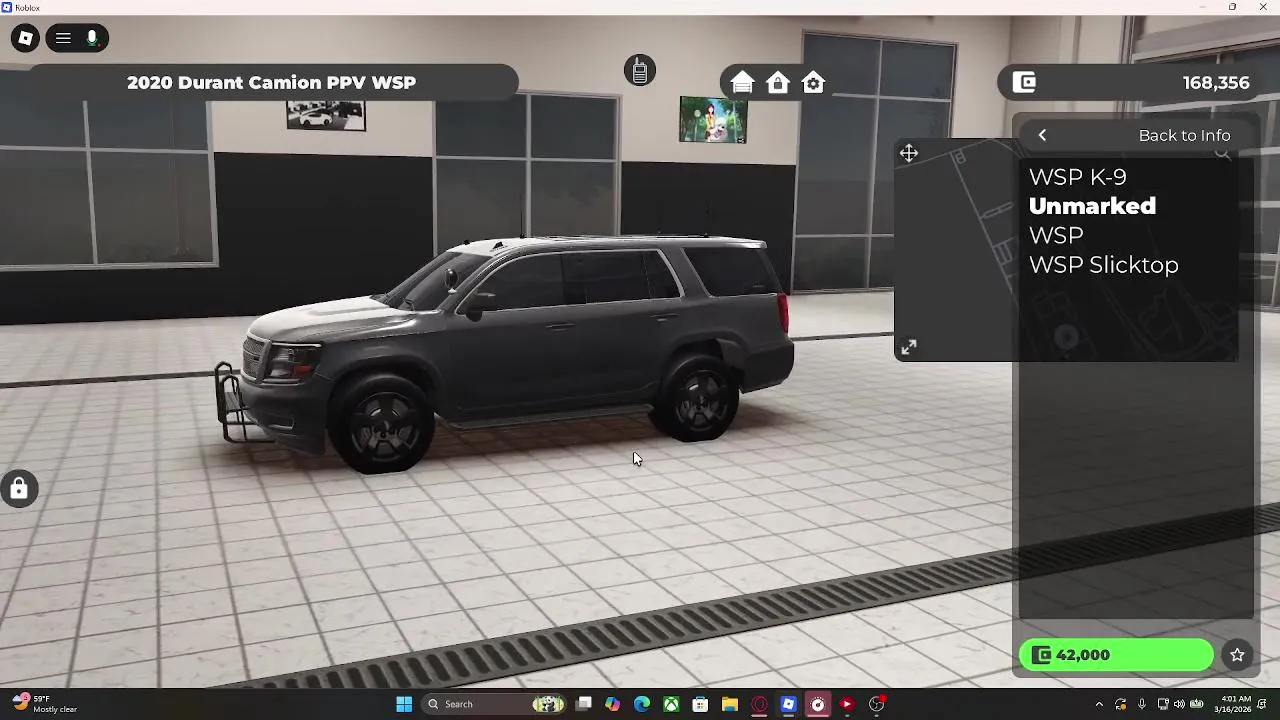Open the YouTube taskbar icon
Image resolution: width=1280 pixels, height=720 pixels.
tap(847, 704)
